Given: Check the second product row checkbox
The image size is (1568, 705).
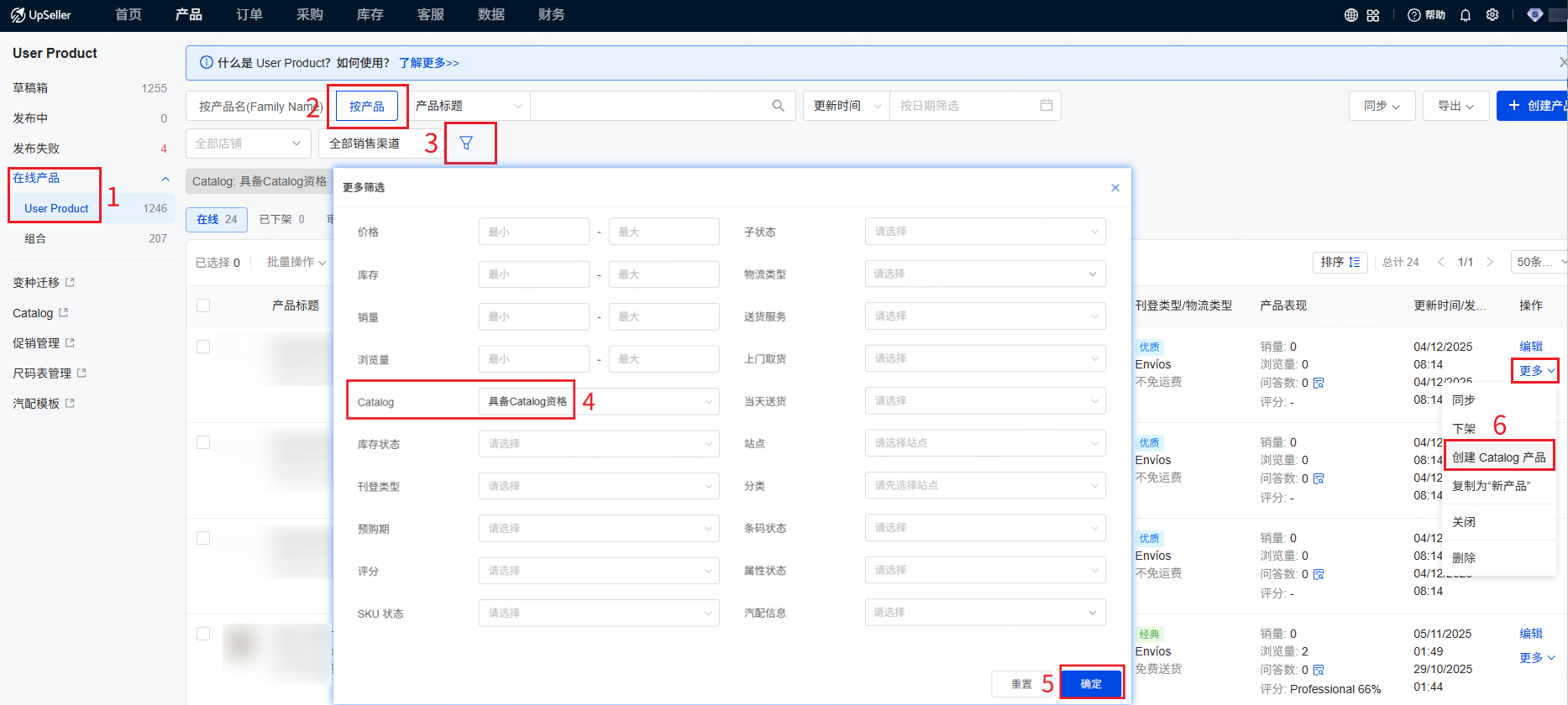Looking at the screenshot, I should tap(203, 442).
